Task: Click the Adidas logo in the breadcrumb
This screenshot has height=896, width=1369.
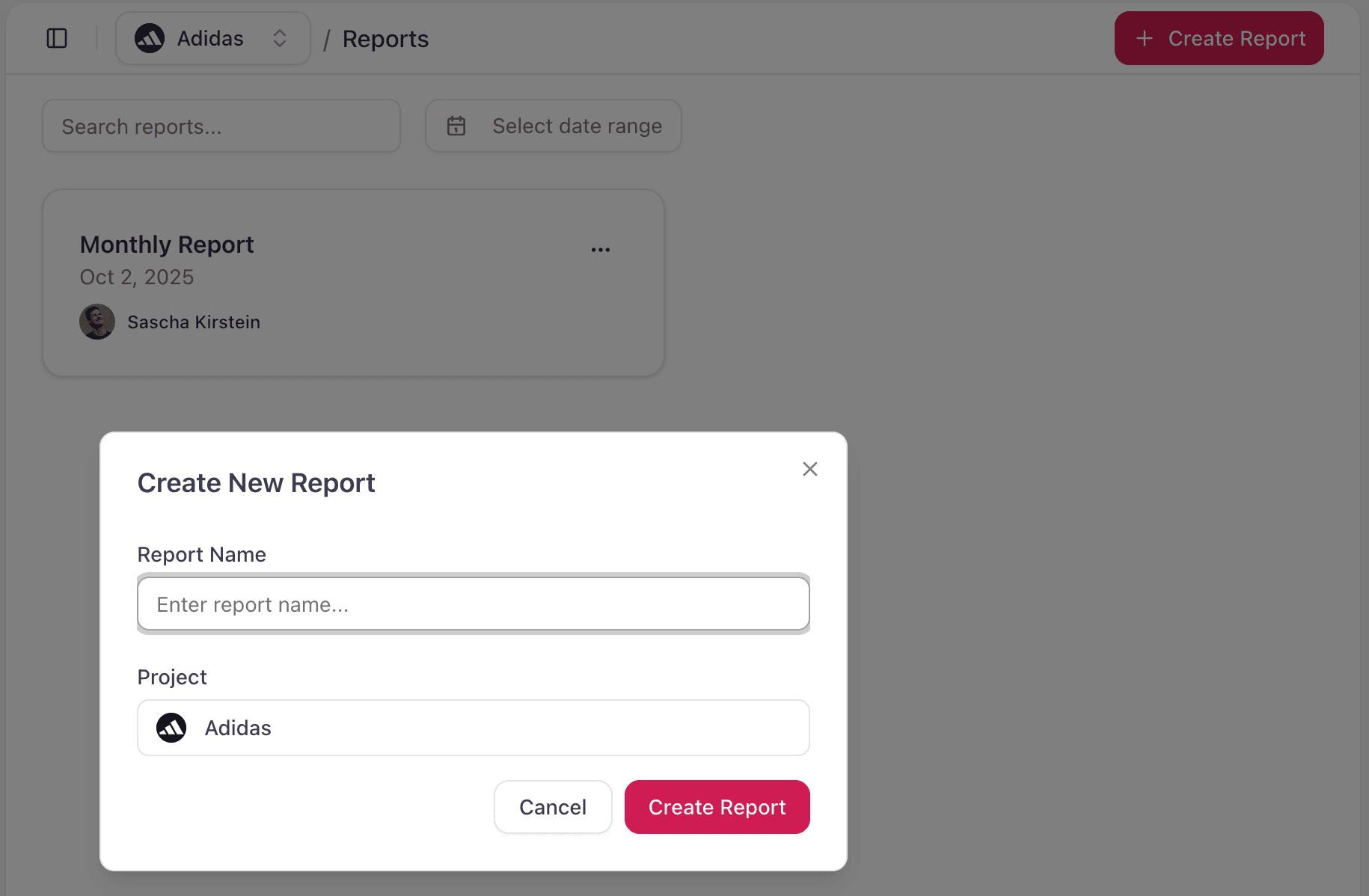Action: (x=150, y=38)
